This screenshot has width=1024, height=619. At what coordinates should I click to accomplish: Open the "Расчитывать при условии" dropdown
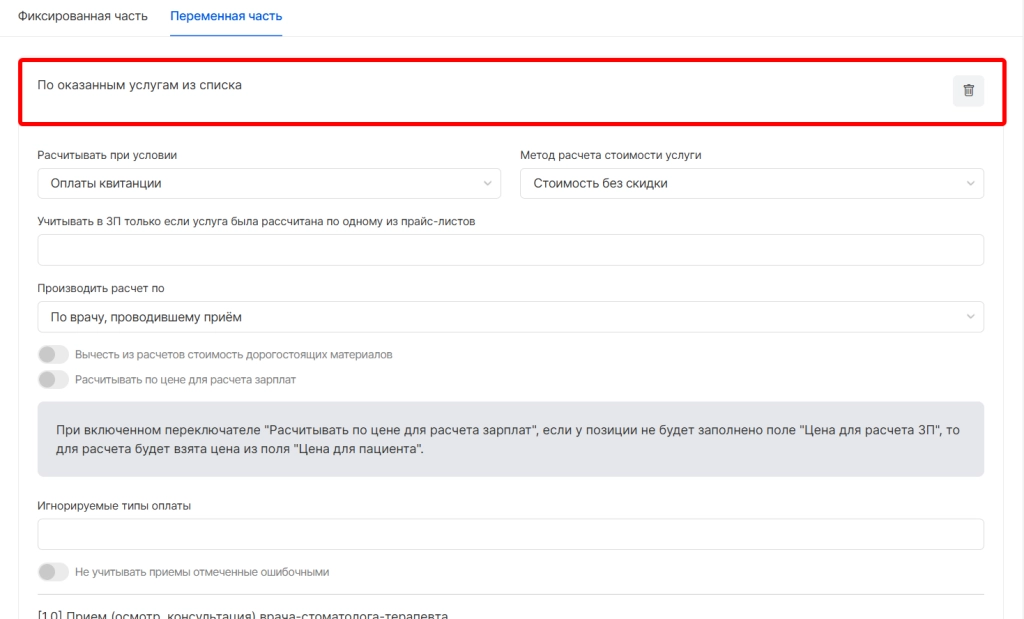pyautogui.click(x=268, y=183)
